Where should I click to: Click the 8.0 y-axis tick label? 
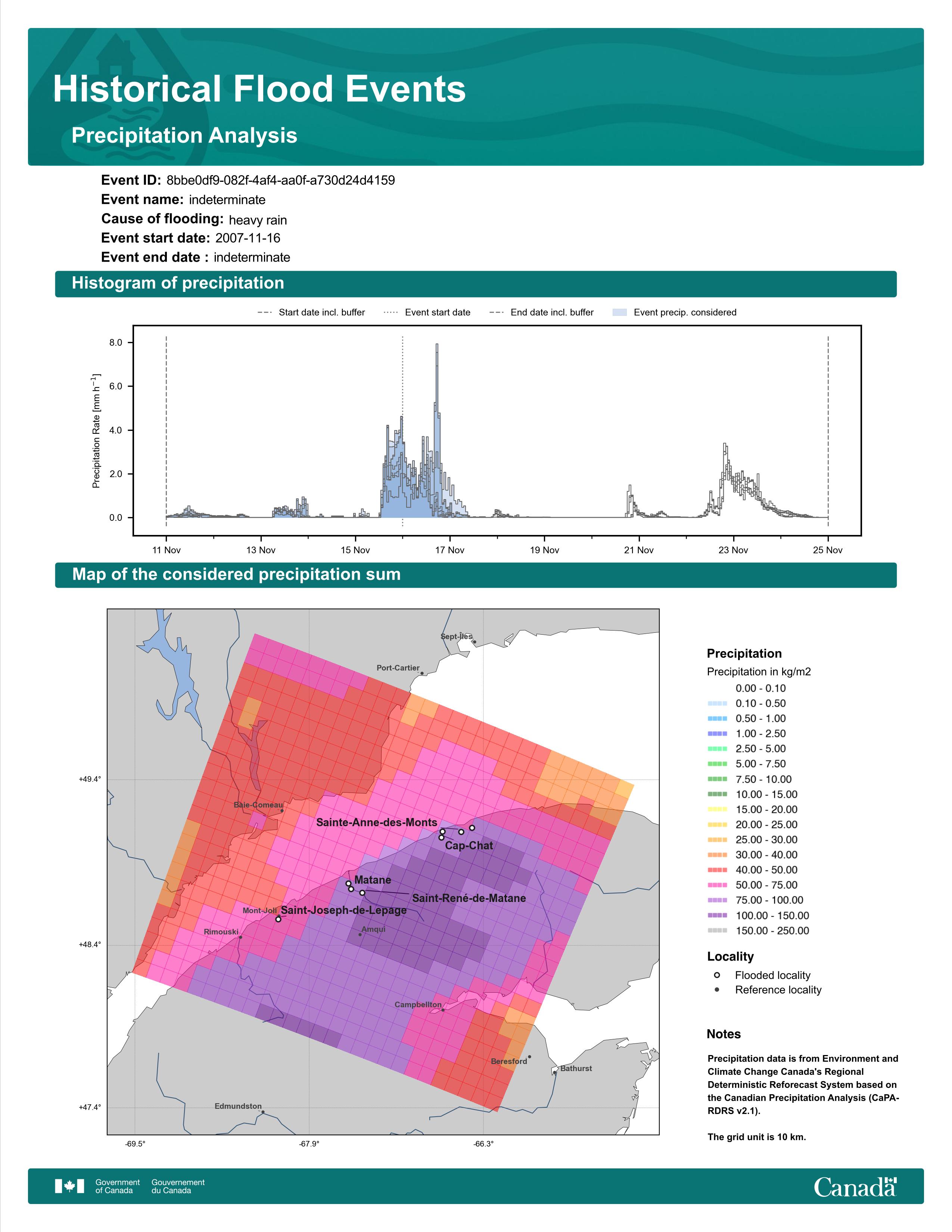[116, 342]
